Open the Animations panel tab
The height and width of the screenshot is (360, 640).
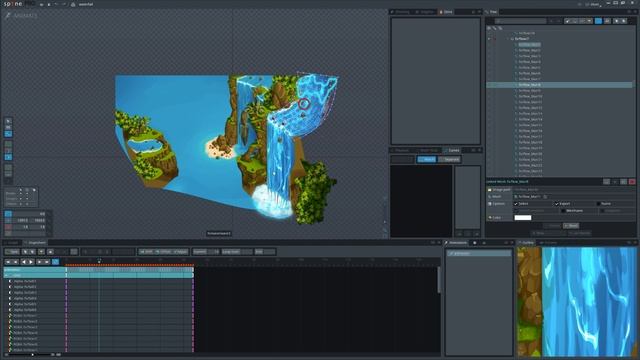point(456,243)
